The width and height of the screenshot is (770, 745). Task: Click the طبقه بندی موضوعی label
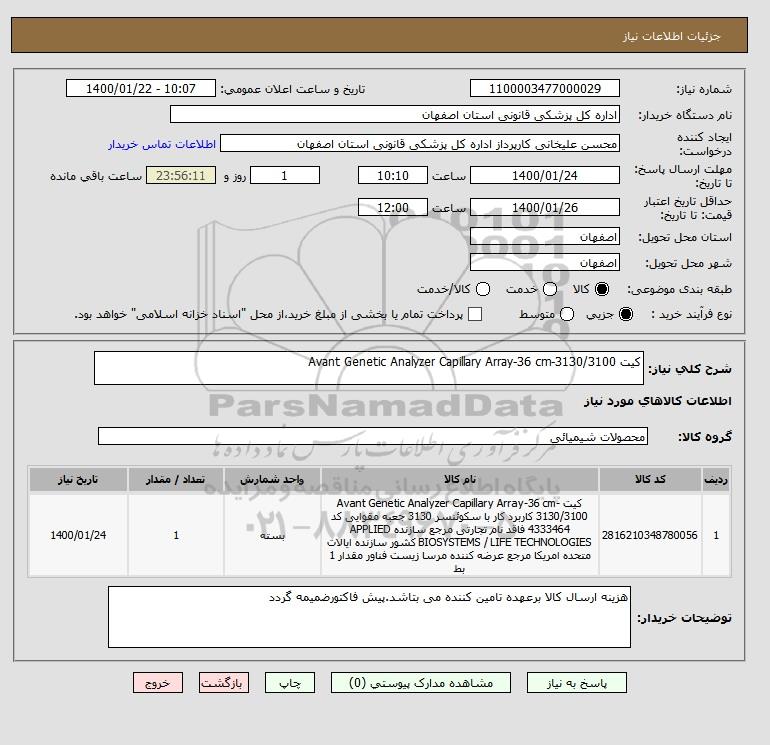680,289
